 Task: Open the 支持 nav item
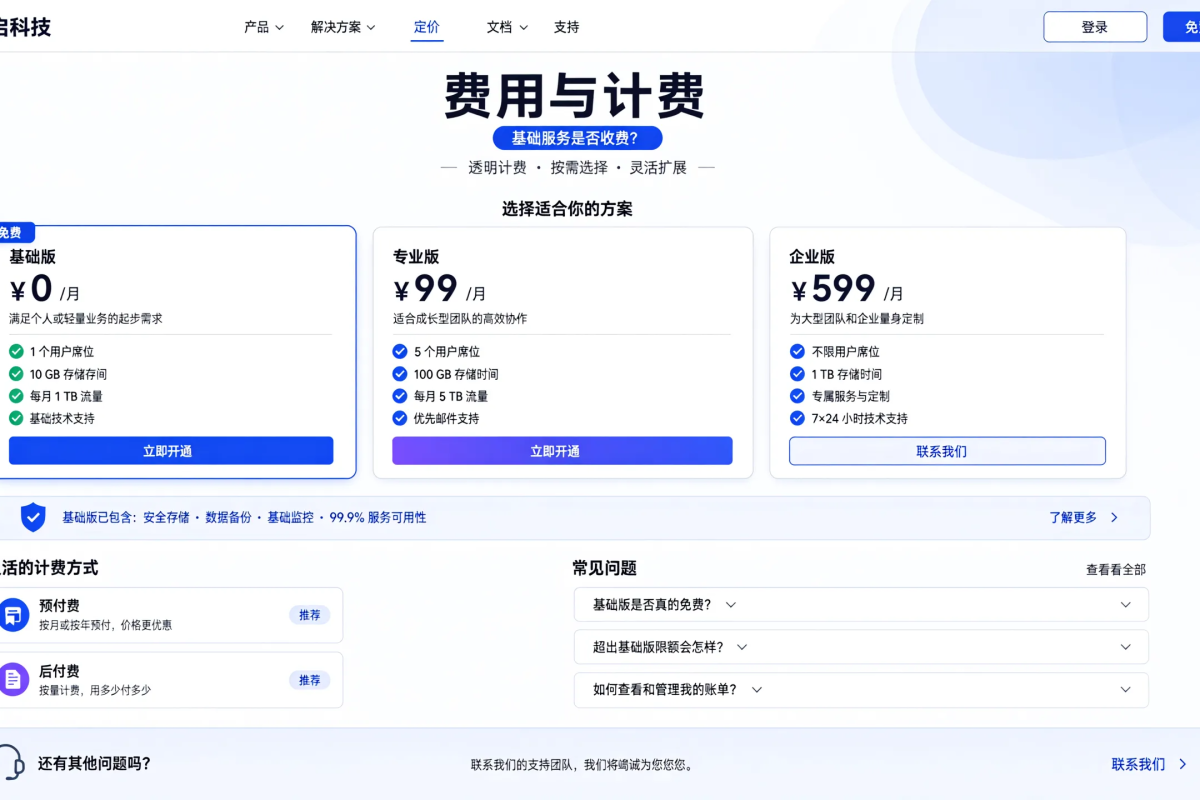pyautogui.click(x=567, y=27)
